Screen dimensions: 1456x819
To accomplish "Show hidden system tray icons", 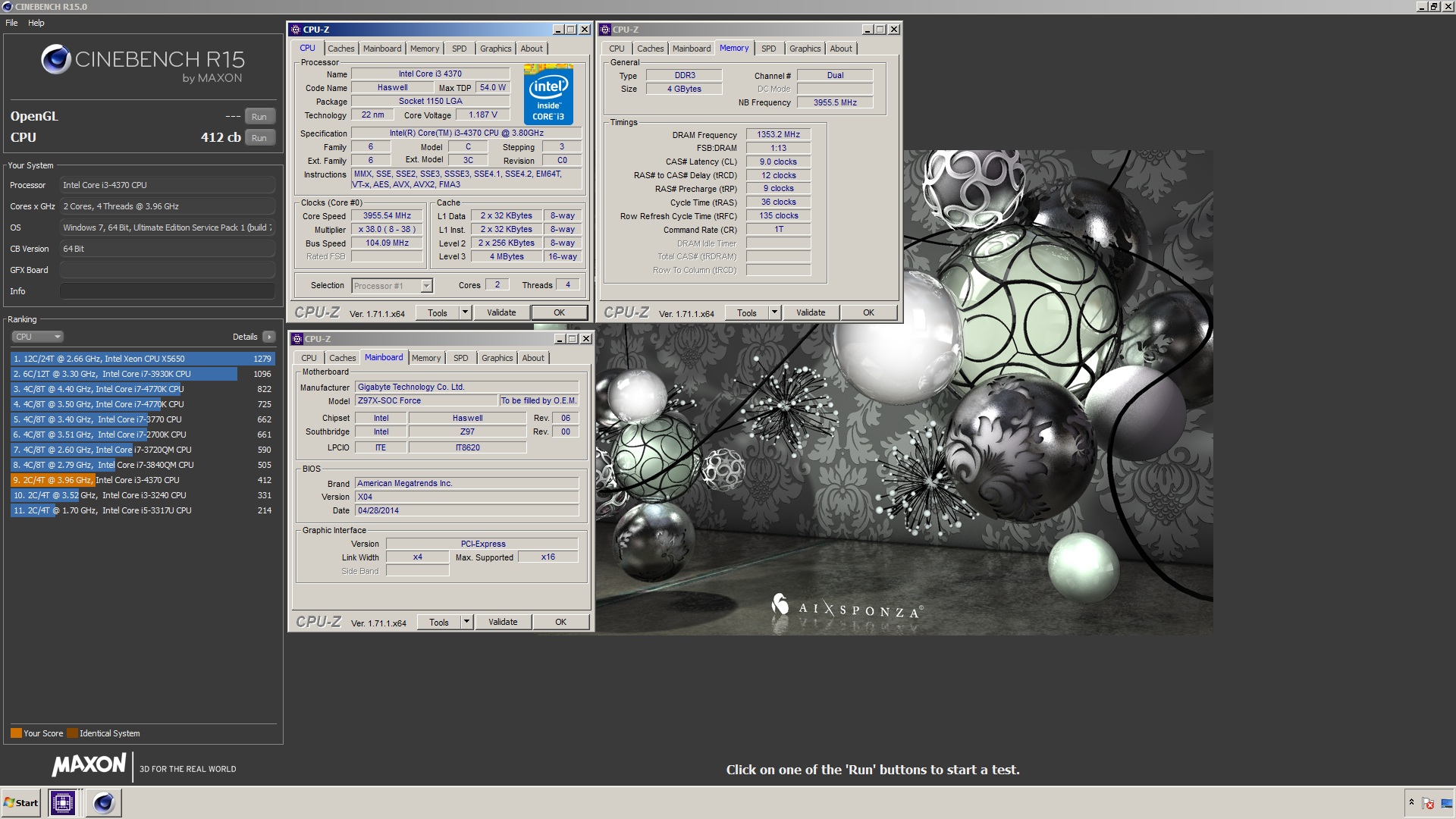I will coord(1411,802).
